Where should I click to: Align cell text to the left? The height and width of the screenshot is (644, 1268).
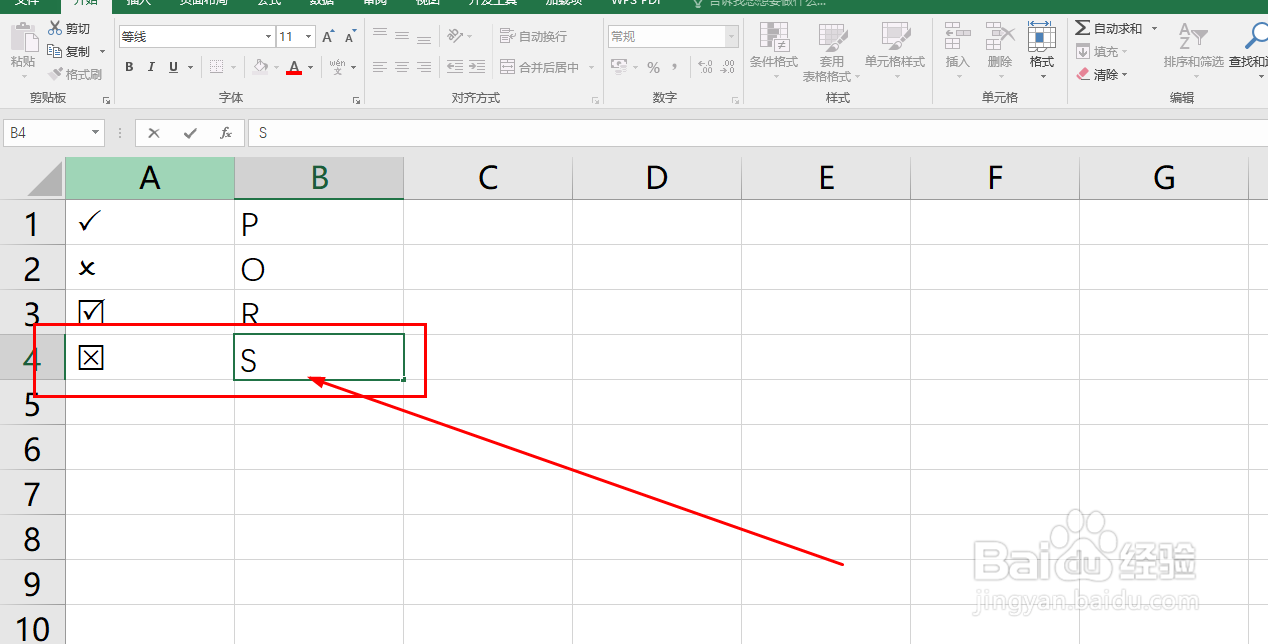point(380,67)
